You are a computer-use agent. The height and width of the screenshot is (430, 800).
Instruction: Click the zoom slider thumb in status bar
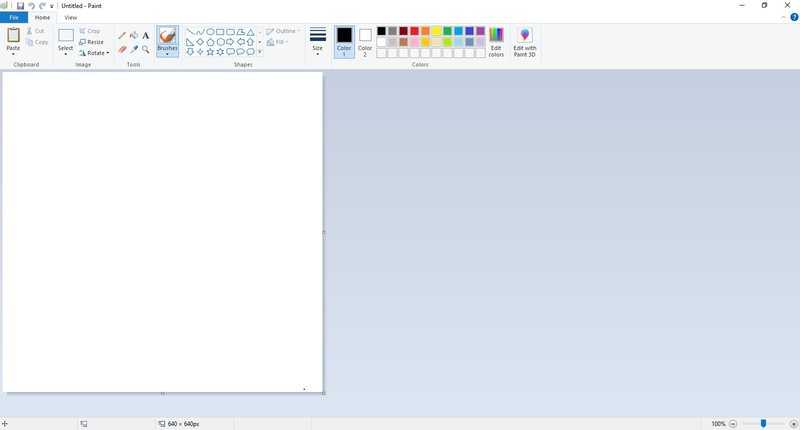point(763,423)
